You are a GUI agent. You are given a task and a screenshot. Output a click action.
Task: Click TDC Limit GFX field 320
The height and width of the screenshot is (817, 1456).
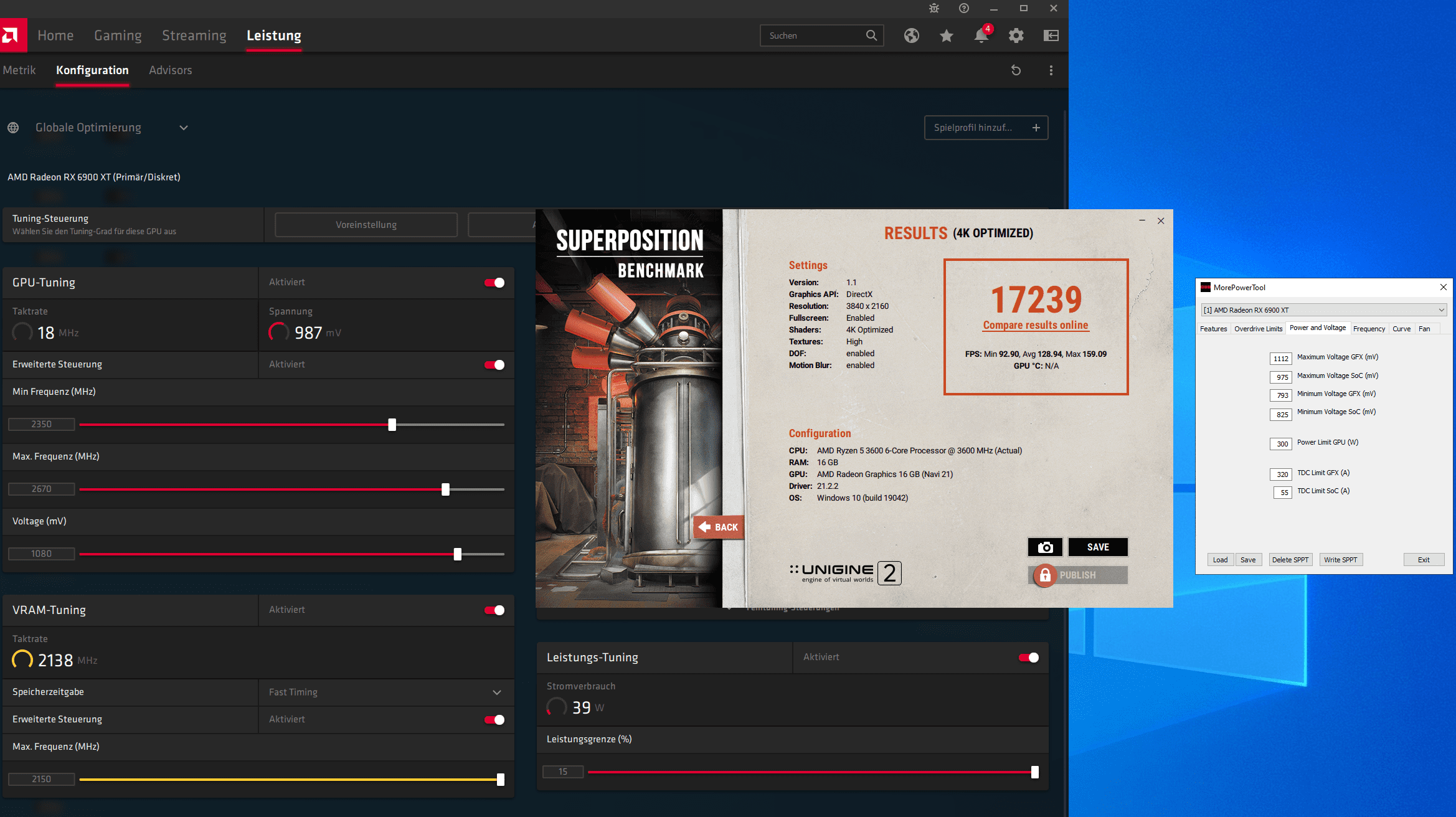[x=1281, y=475]
